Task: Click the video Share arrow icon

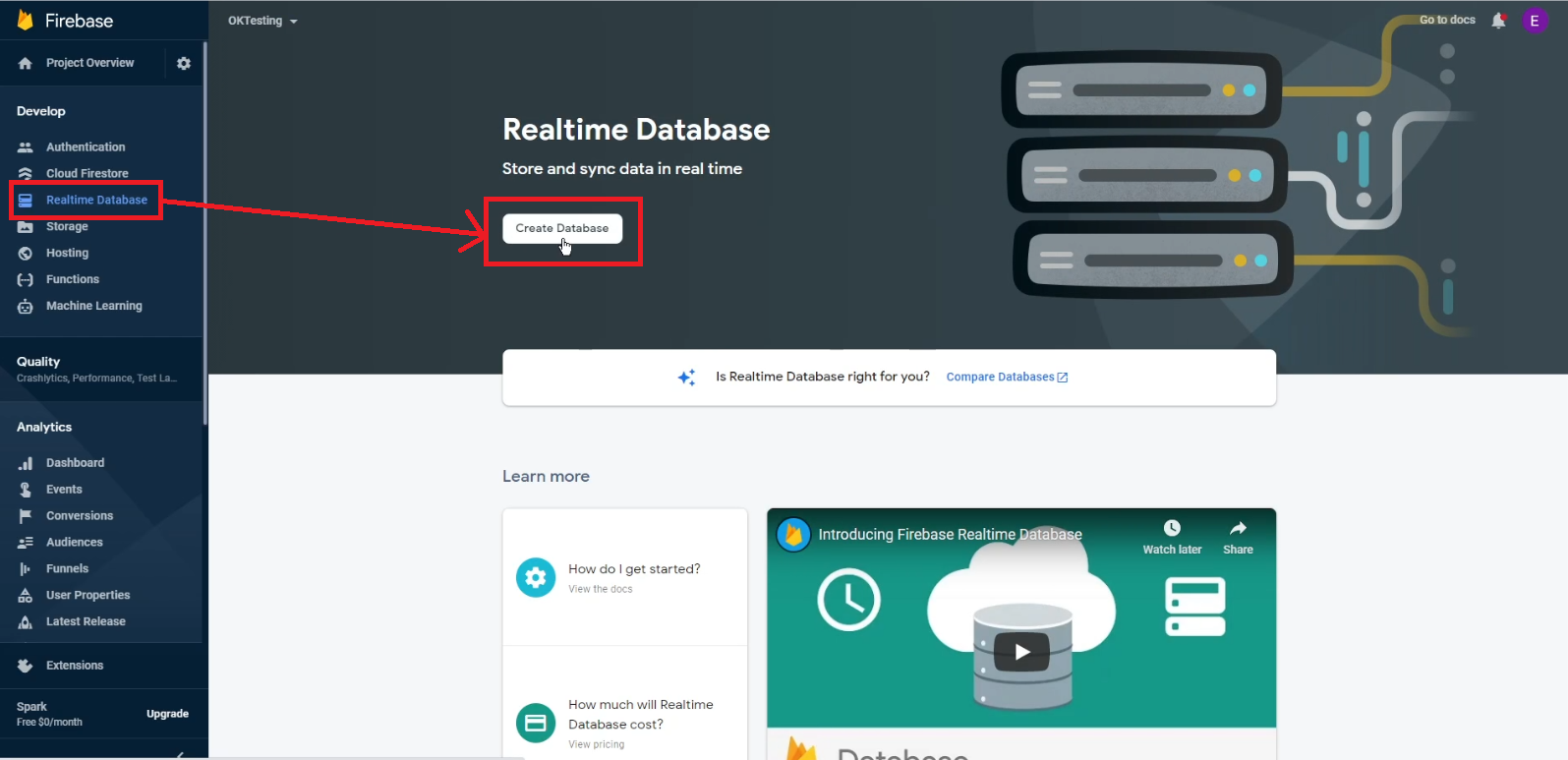Action: pos(1238,529)
